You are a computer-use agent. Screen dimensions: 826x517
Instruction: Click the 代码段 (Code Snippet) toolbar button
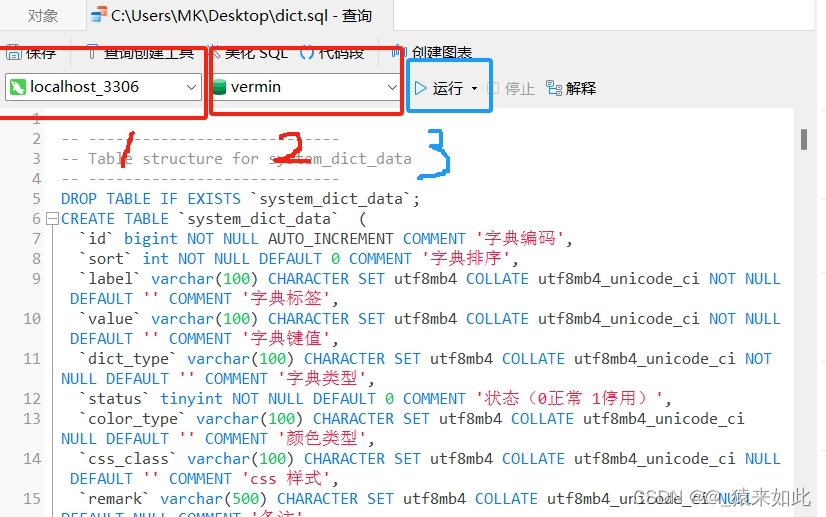pos(332,52)
